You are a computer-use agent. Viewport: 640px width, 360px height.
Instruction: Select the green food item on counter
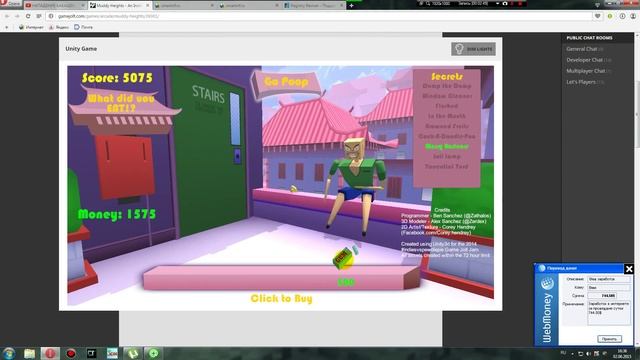coord(344,258)
